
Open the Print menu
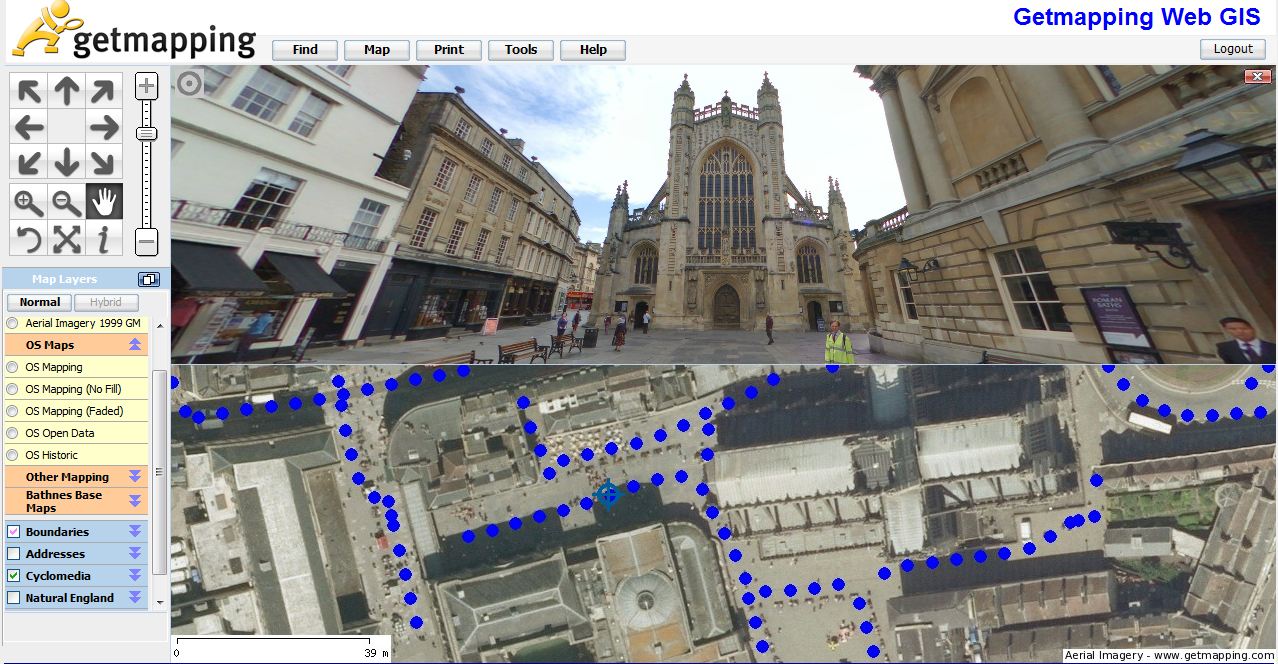coord(449,50)
